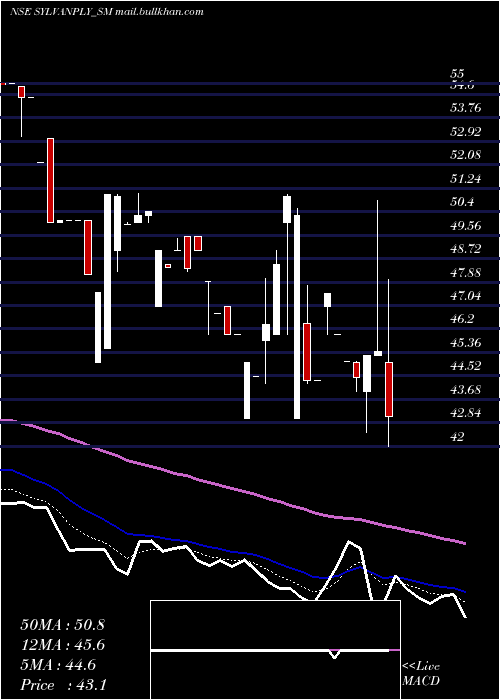Click the 51.24 price axis label

[x=466, y=179]
